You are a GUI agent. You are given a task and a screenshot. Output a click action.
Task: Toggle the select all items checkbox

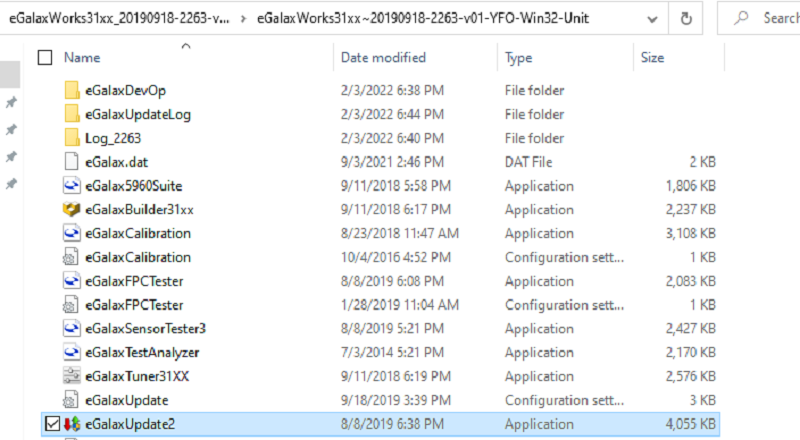click(45, 58)
